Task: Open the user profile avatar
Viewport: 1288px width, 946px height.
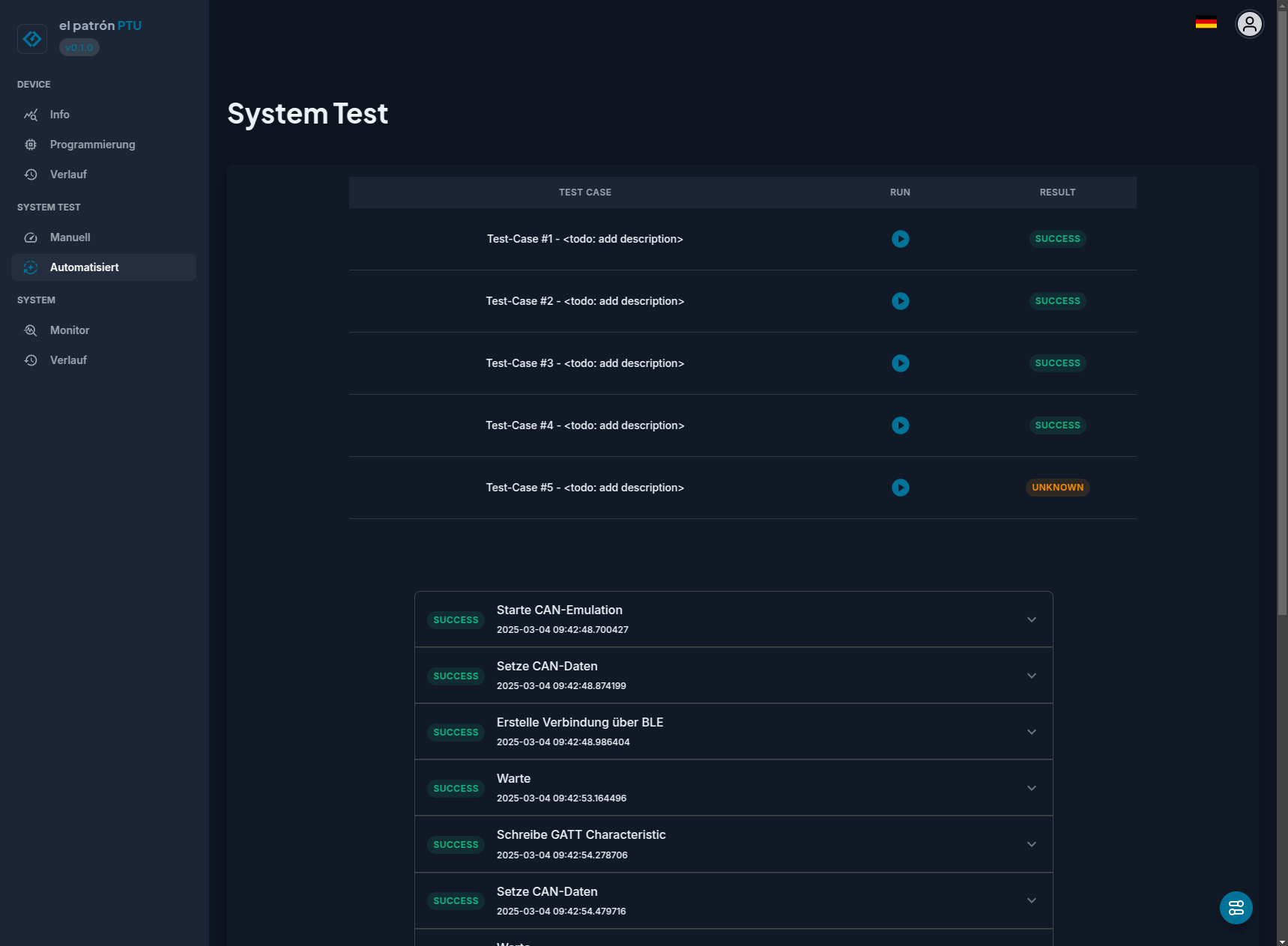Action: 1249,24
